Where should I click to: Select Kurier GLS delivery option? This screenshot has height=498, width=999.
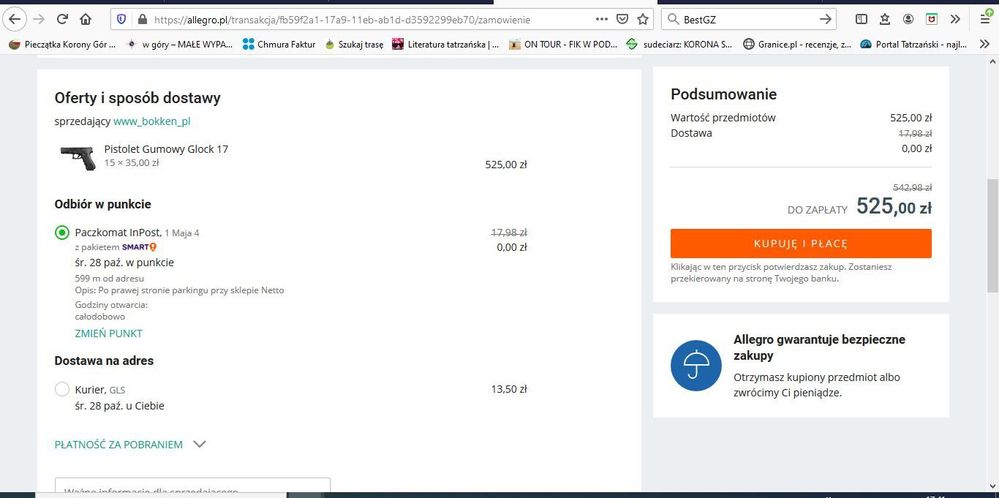click(62, 389)
